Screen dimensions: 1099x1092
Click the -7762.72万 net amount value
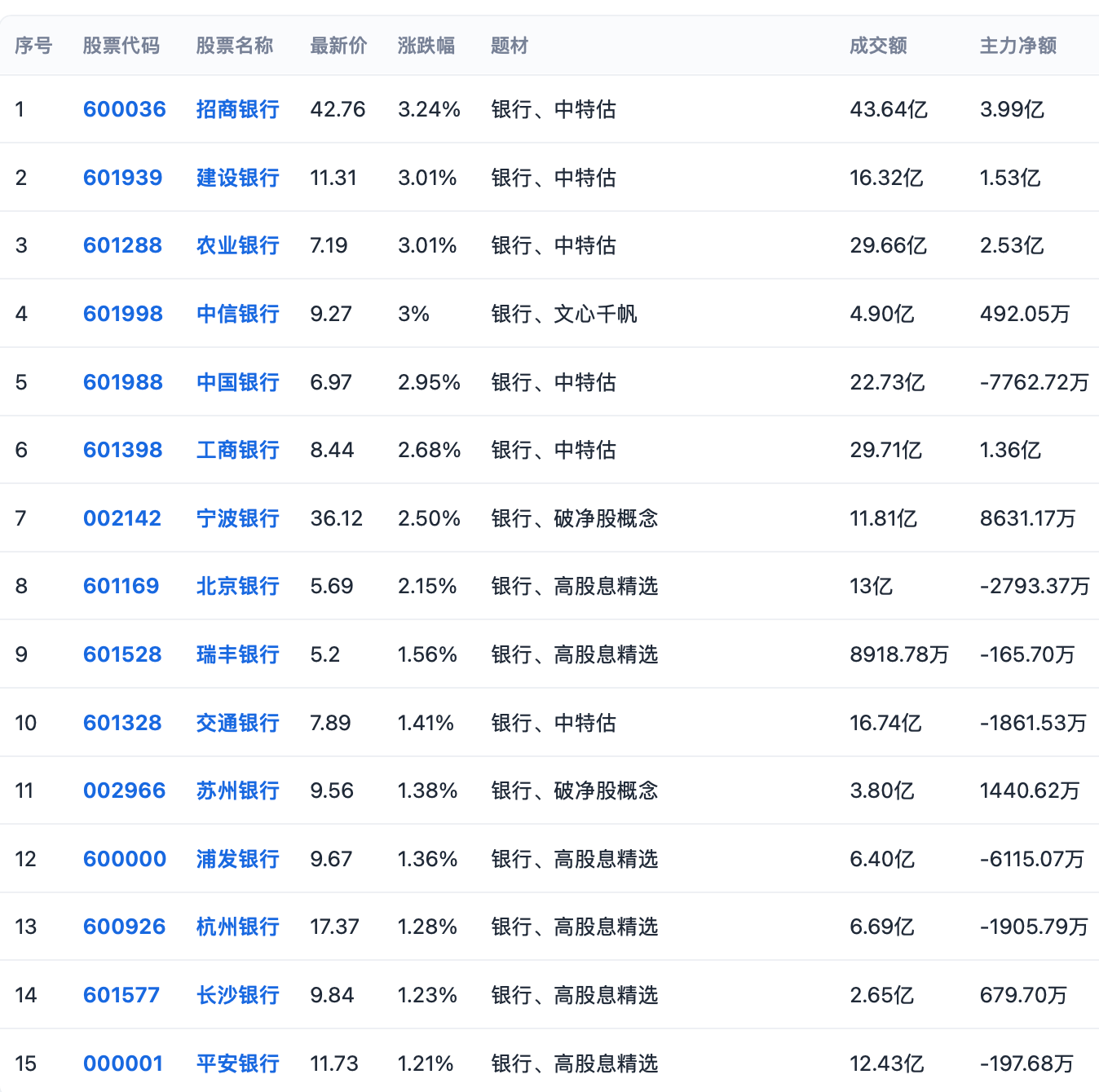(x=1035, y=382)
